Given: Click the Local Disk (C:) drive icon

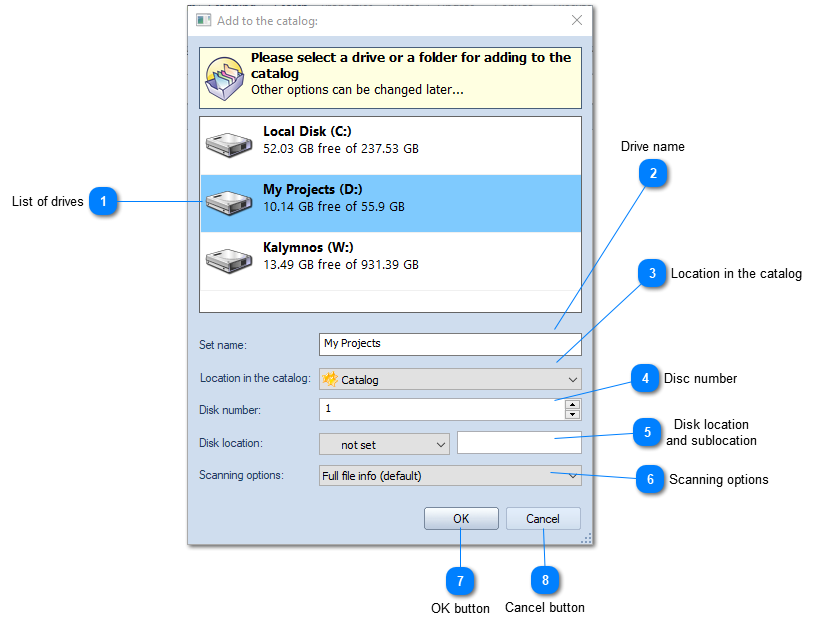Looking at the screenshot, I should pos(229,142).
